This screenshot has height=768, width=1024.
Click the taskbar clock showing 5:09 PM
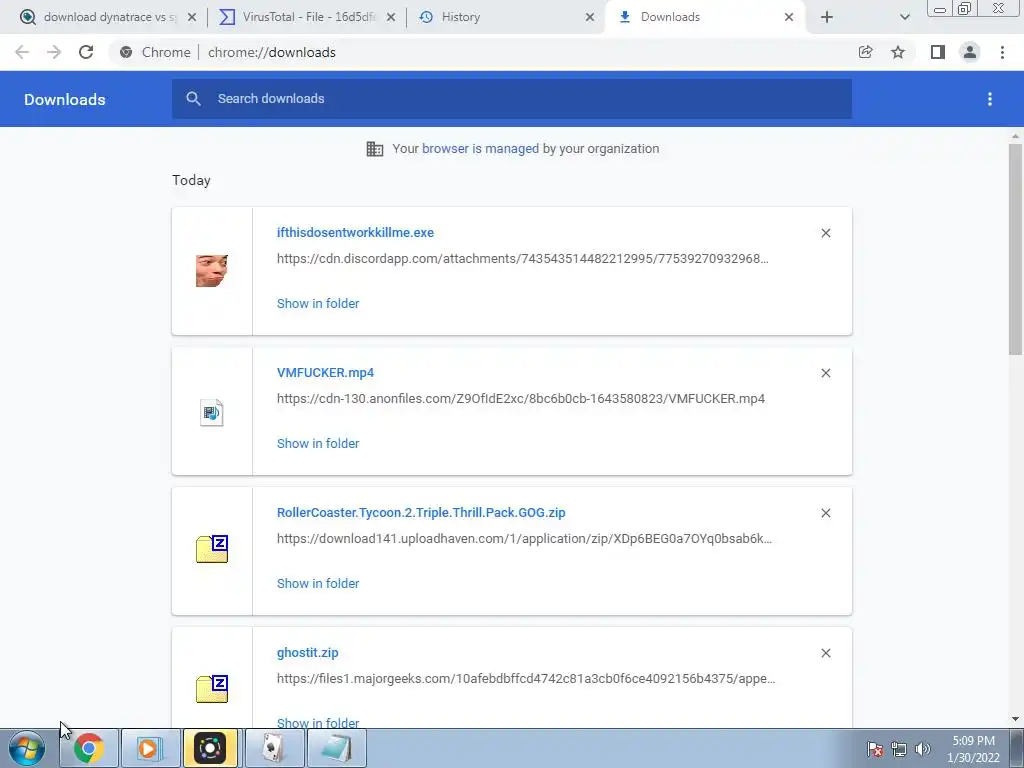click(x=973, y=749)
